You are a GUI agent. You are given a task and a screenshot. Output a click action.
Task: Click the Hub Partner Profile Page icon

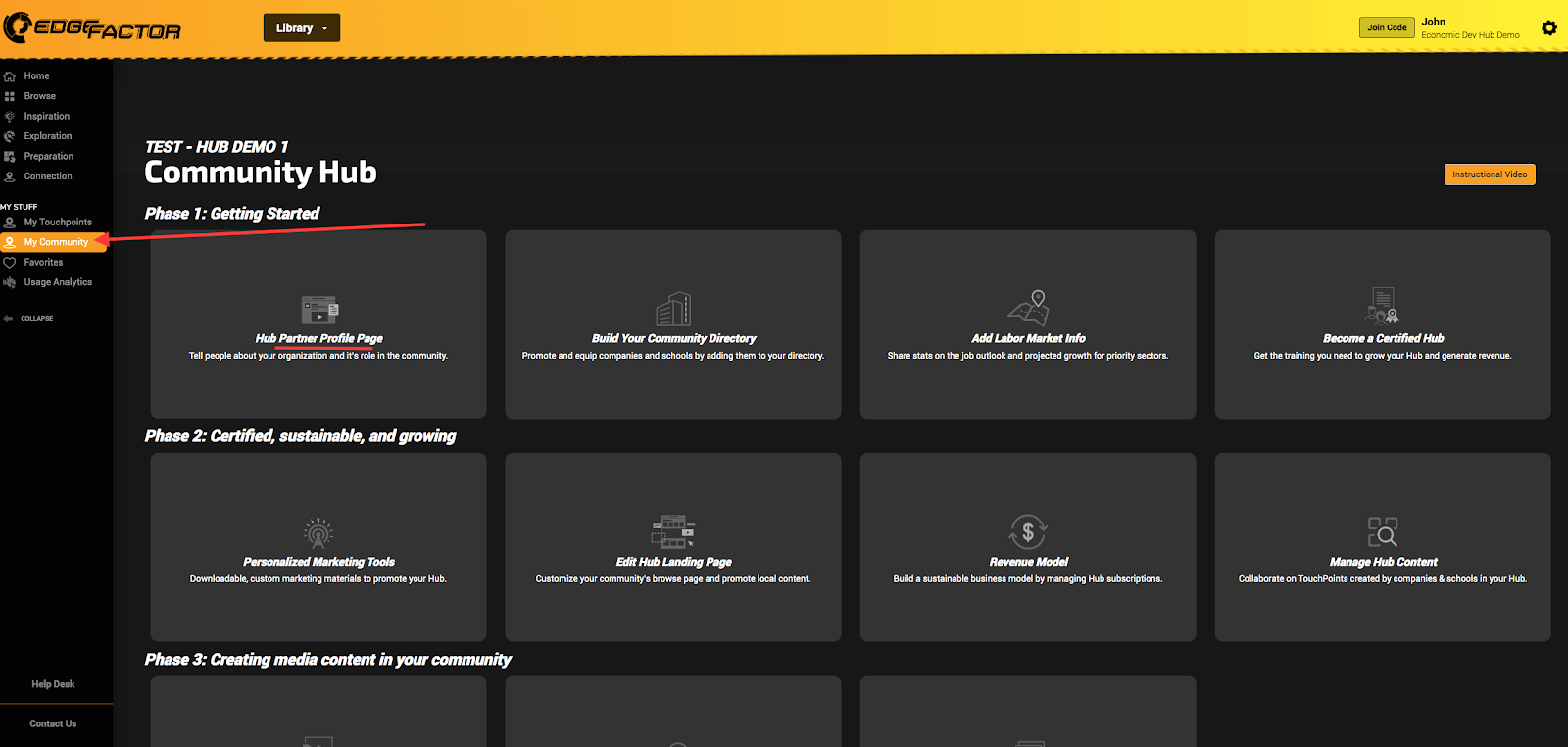(319, 310)
